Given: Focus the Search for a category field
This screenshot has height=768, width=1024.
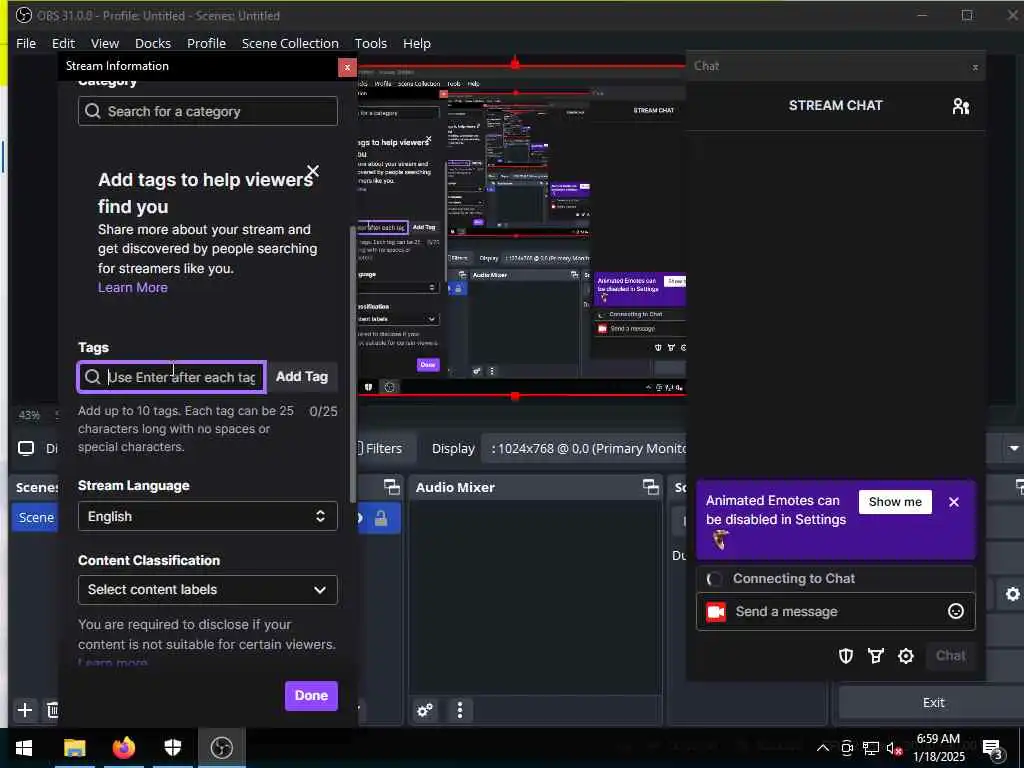Looking at the screenshot, I should (x=208, y=111).
